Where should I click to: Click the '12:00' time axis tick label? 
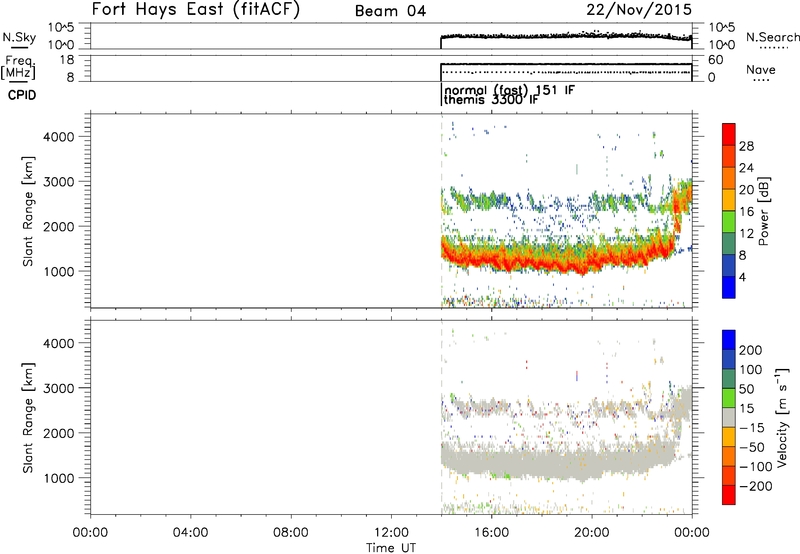391,533
